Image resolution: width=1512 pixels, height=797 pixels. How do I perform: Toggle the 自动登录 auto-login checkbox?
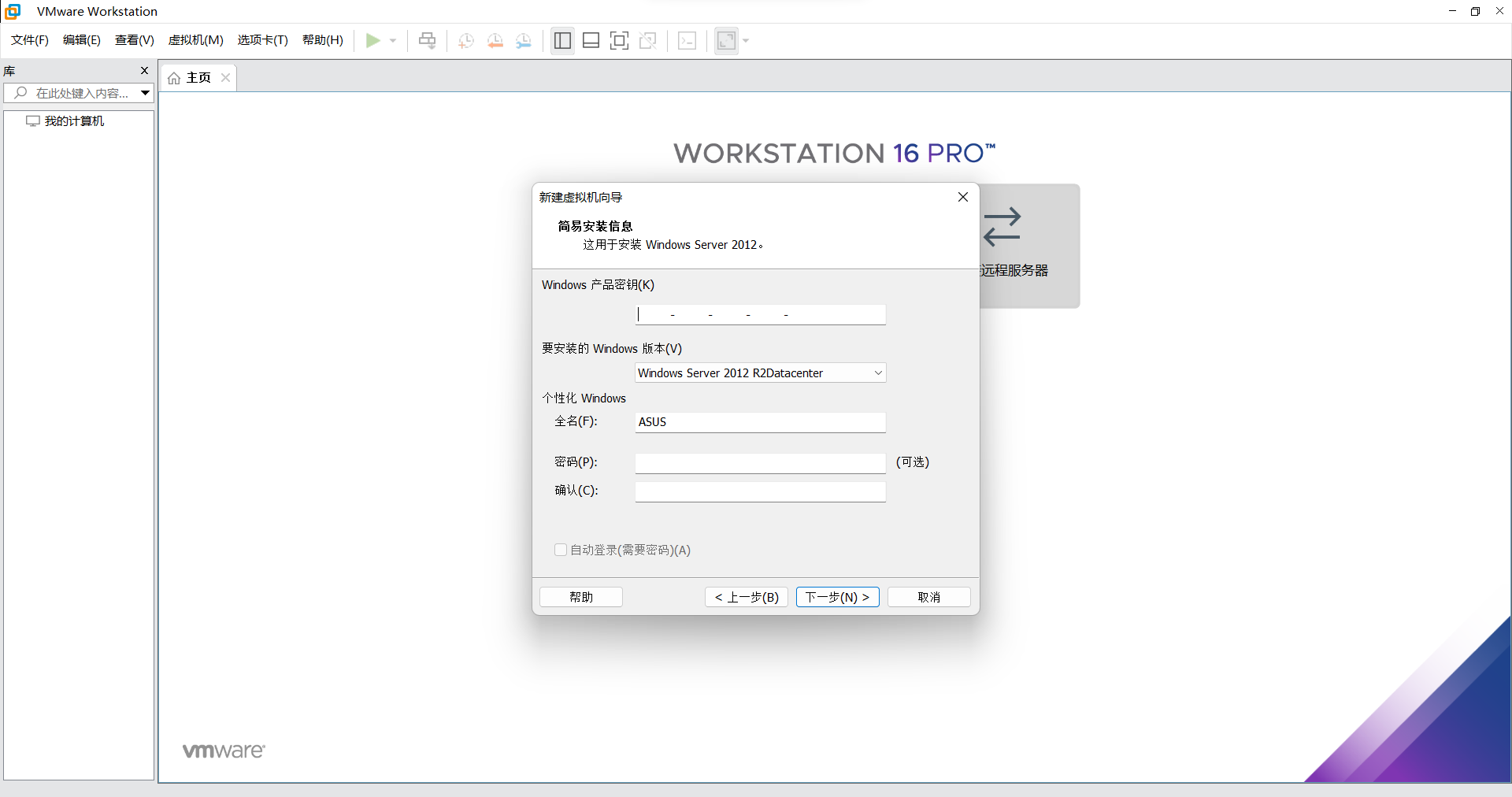561,550
